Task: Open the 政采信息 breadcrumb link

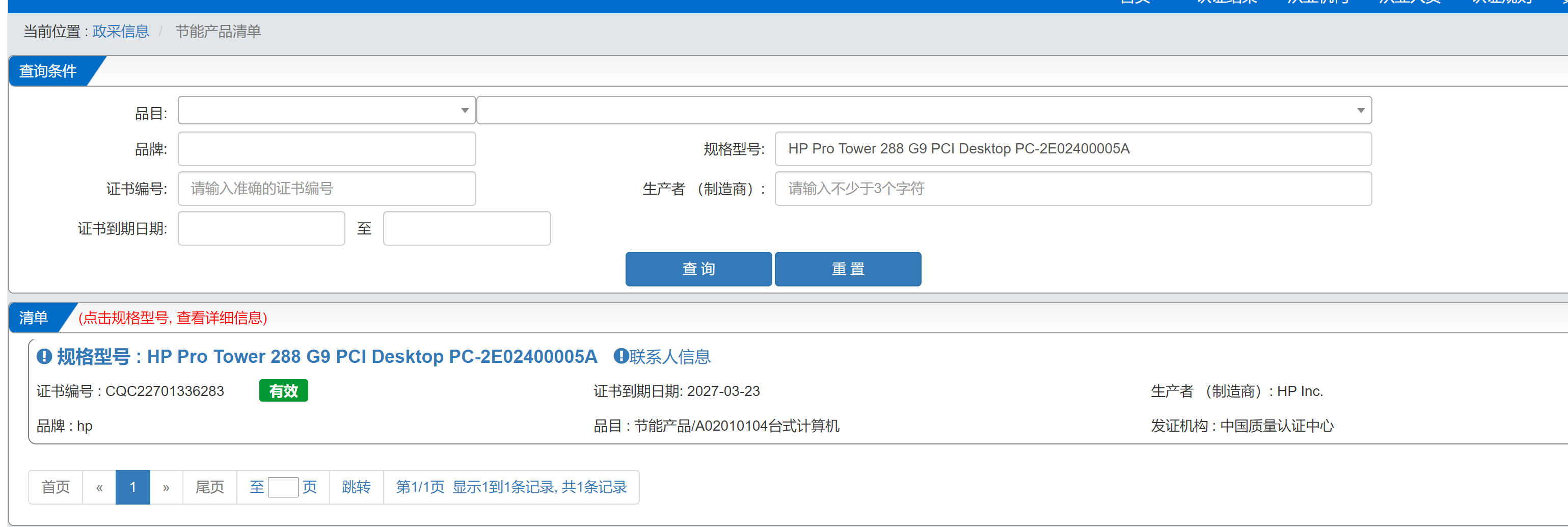Action: [121, 31]
